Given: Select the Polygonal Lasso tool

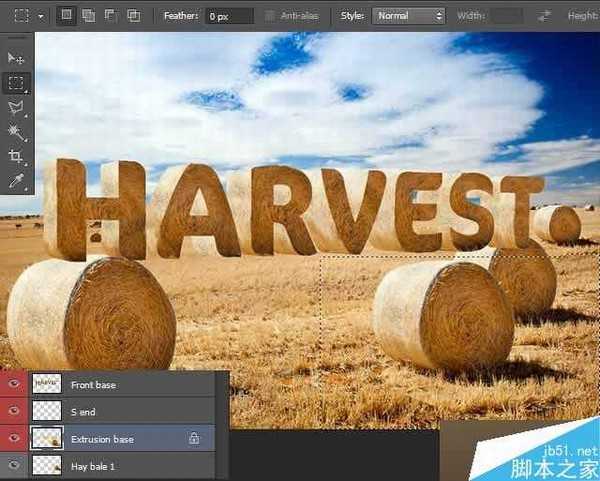Looking at the screenshot, I should (16, 108).
